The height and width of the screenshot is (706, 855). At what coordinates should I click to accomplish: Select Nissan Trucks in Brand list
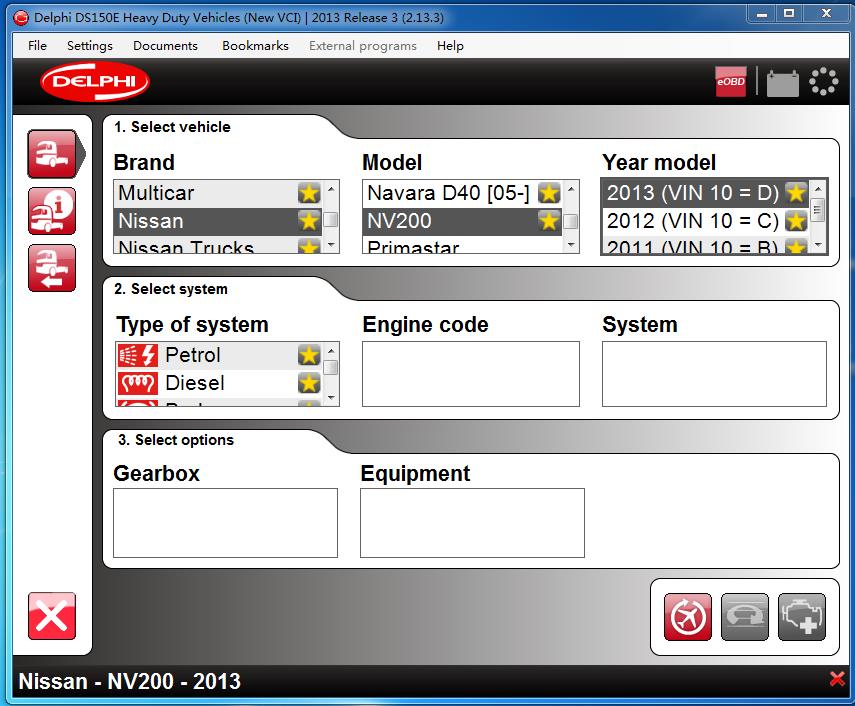pos(219,245)
